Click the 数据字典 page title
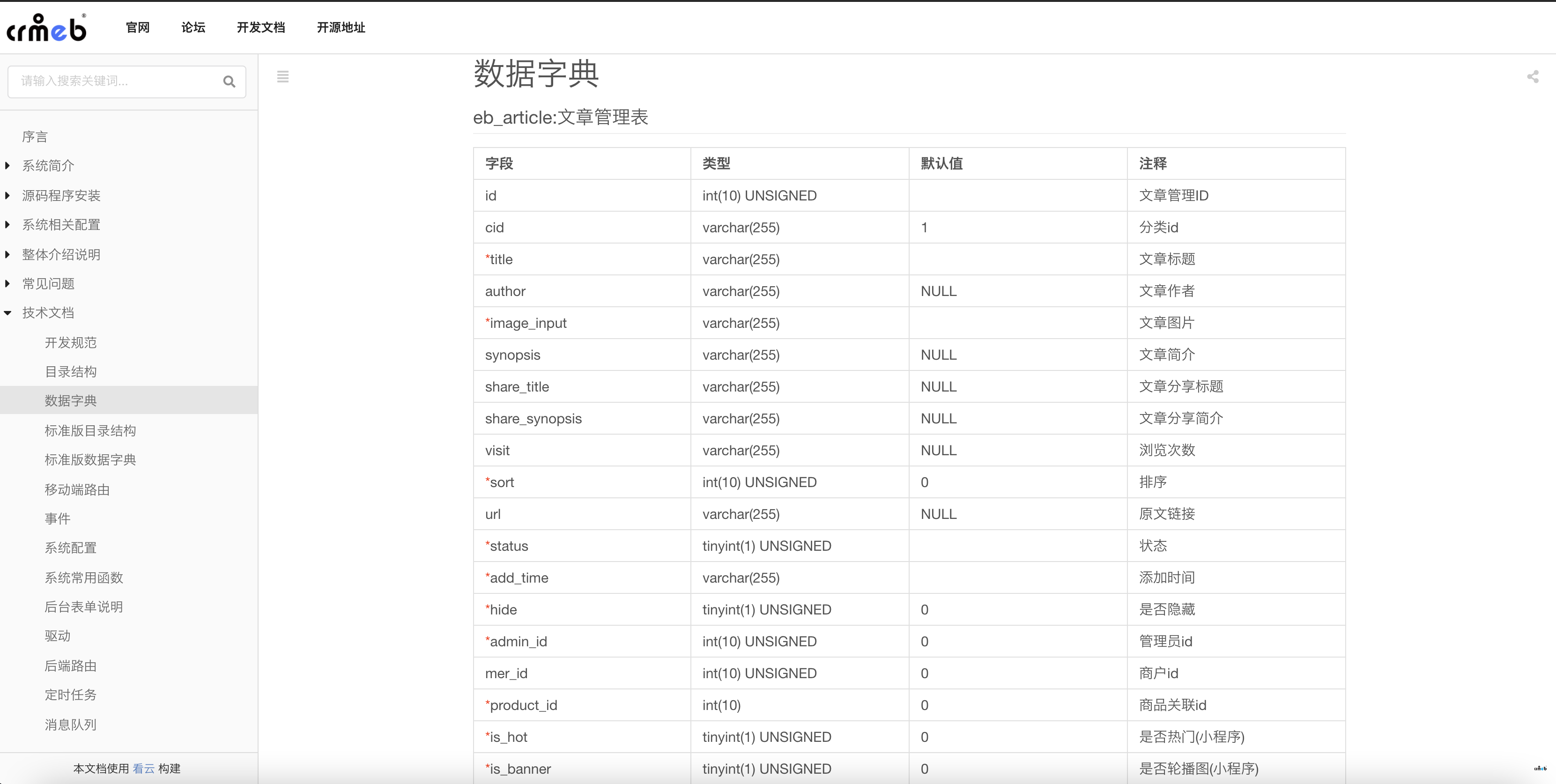The width and height of the screenshot is (1556, 784). (x=536, y=74)
